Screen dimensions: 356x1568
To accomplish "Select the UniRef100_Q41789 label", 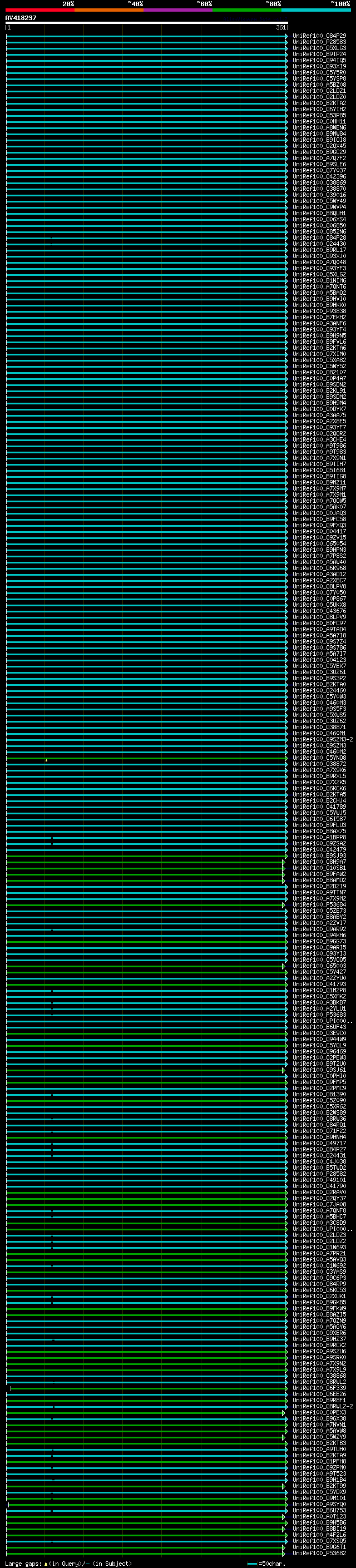I will 319,807.
